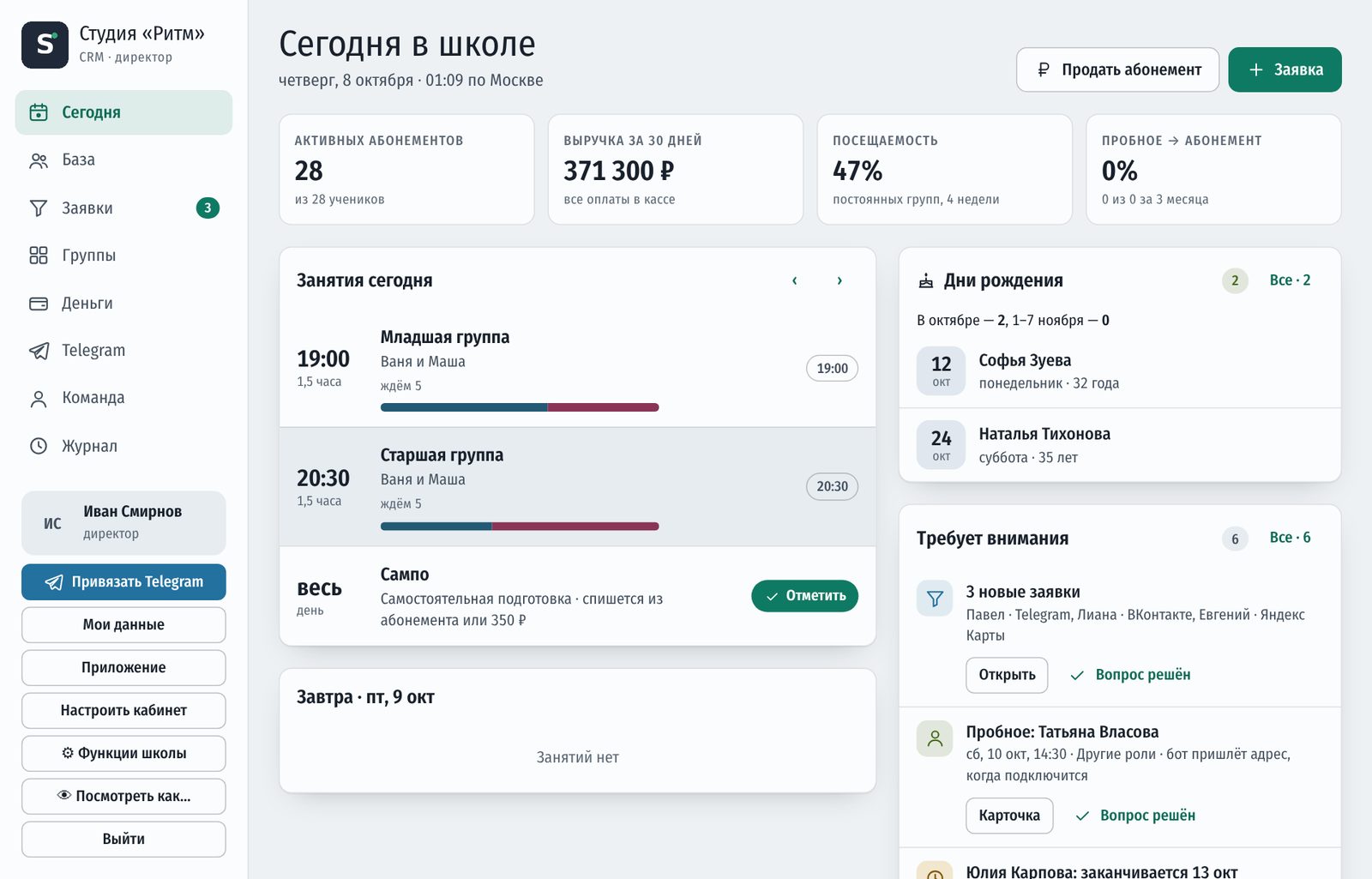Screen dimensions: 1372x879
Task: Click the funnel icon beside Заявки
Action: tap(39, 208)
